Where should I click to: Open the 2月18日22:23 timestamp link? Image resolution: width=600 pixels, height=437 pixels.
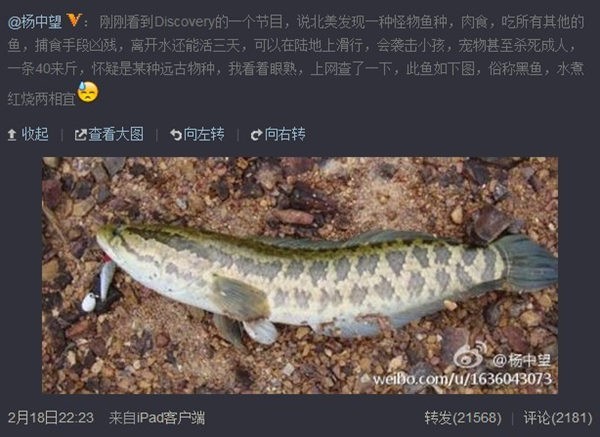tap(51, 417)
